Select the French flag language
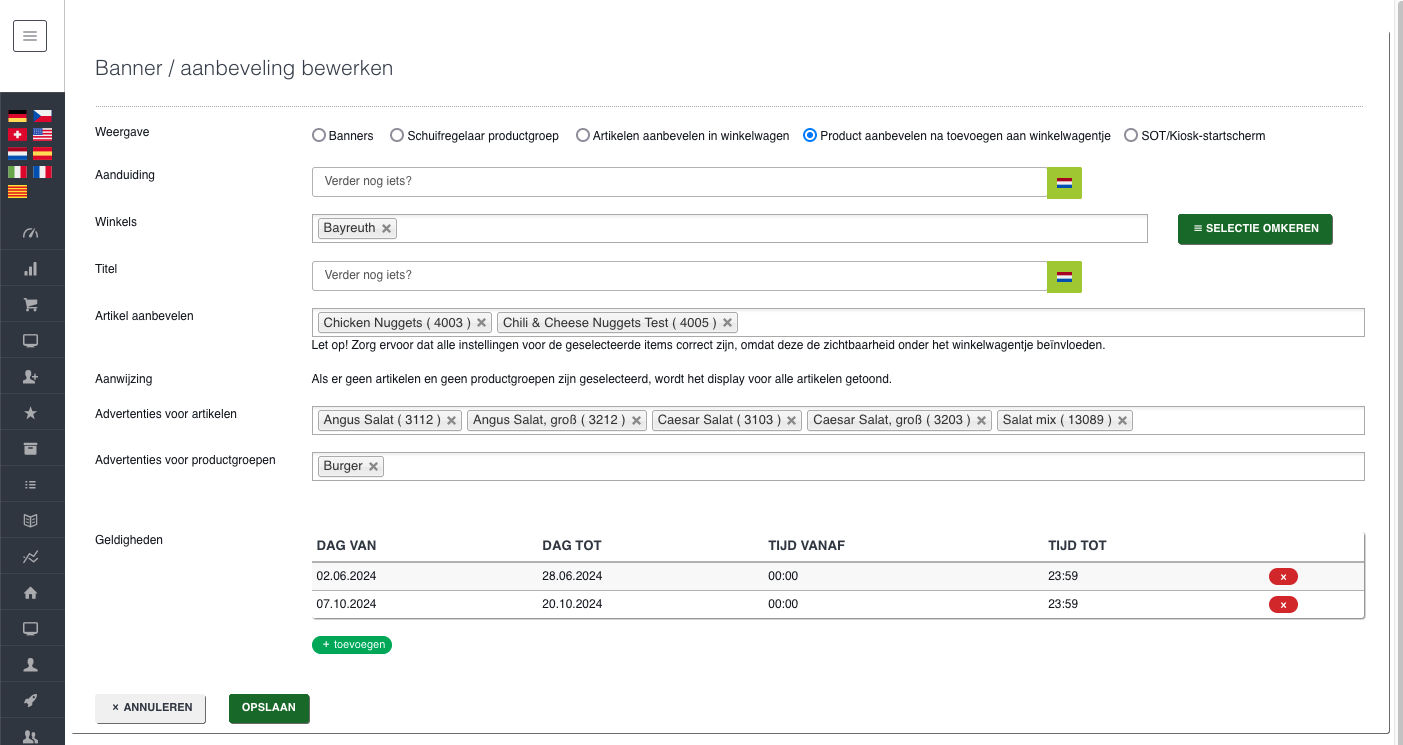The width and height of the screenshot is (1403, 745). coord(42,172)
